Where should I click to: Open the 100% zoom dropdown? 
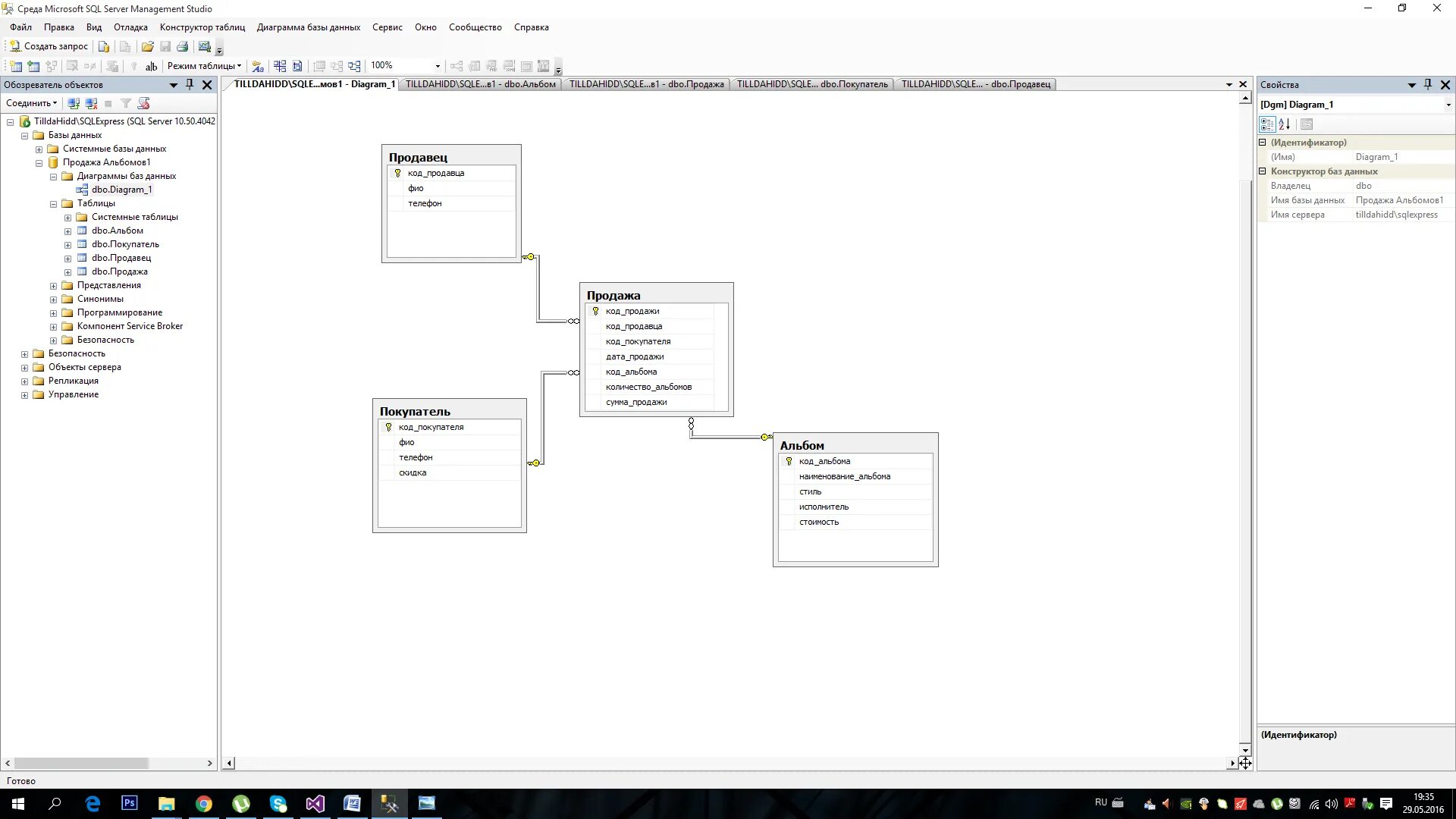[438, 66]
